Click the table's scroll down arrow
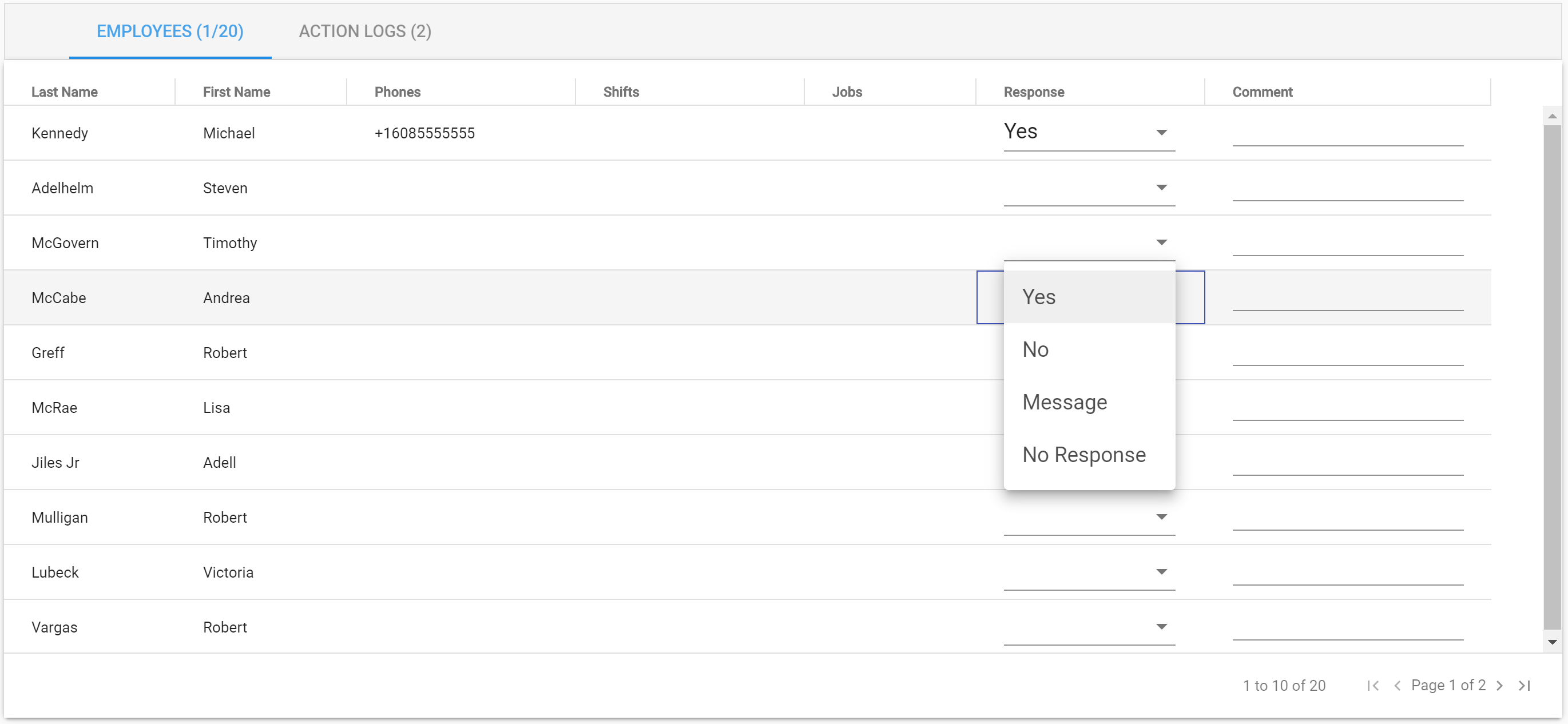Viewport: 1568px width, 724px height. pos(1552,642)
